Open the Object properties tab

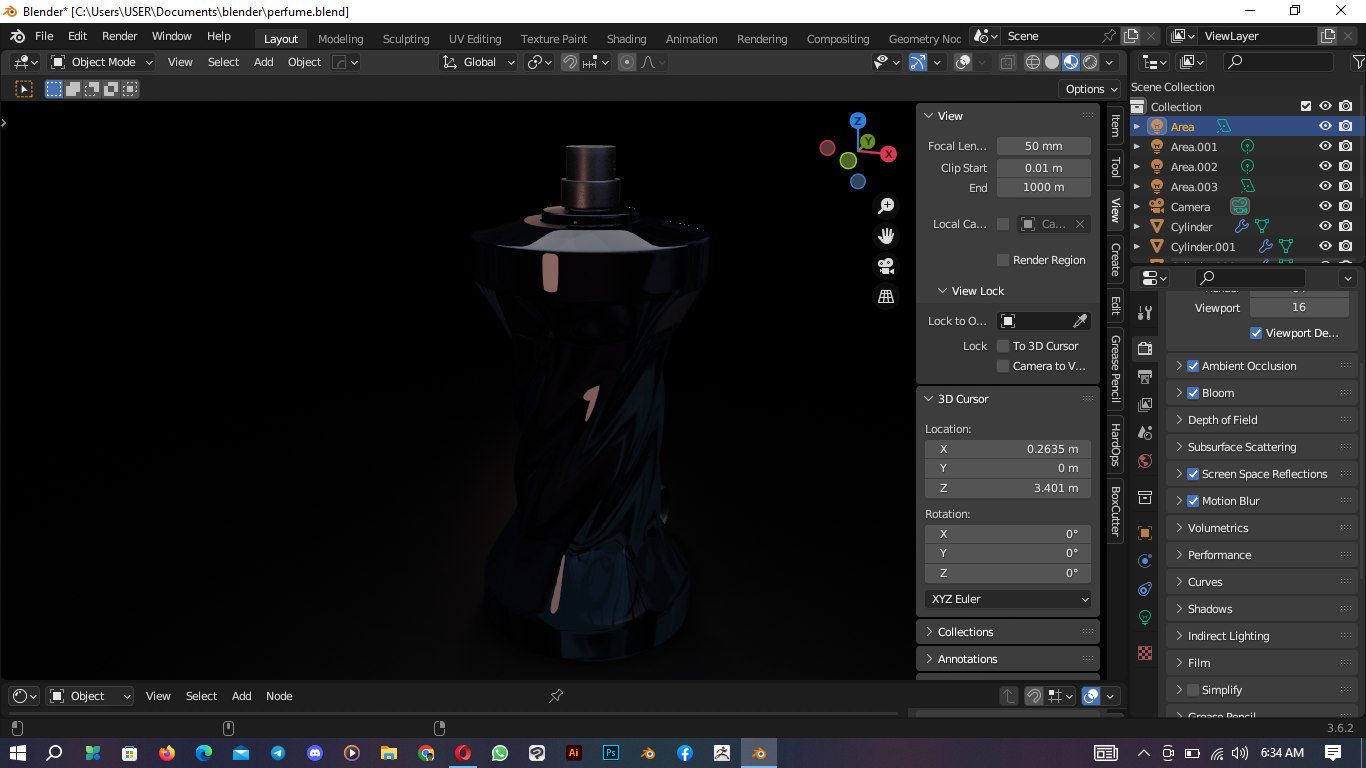[x=1145, y=533]
